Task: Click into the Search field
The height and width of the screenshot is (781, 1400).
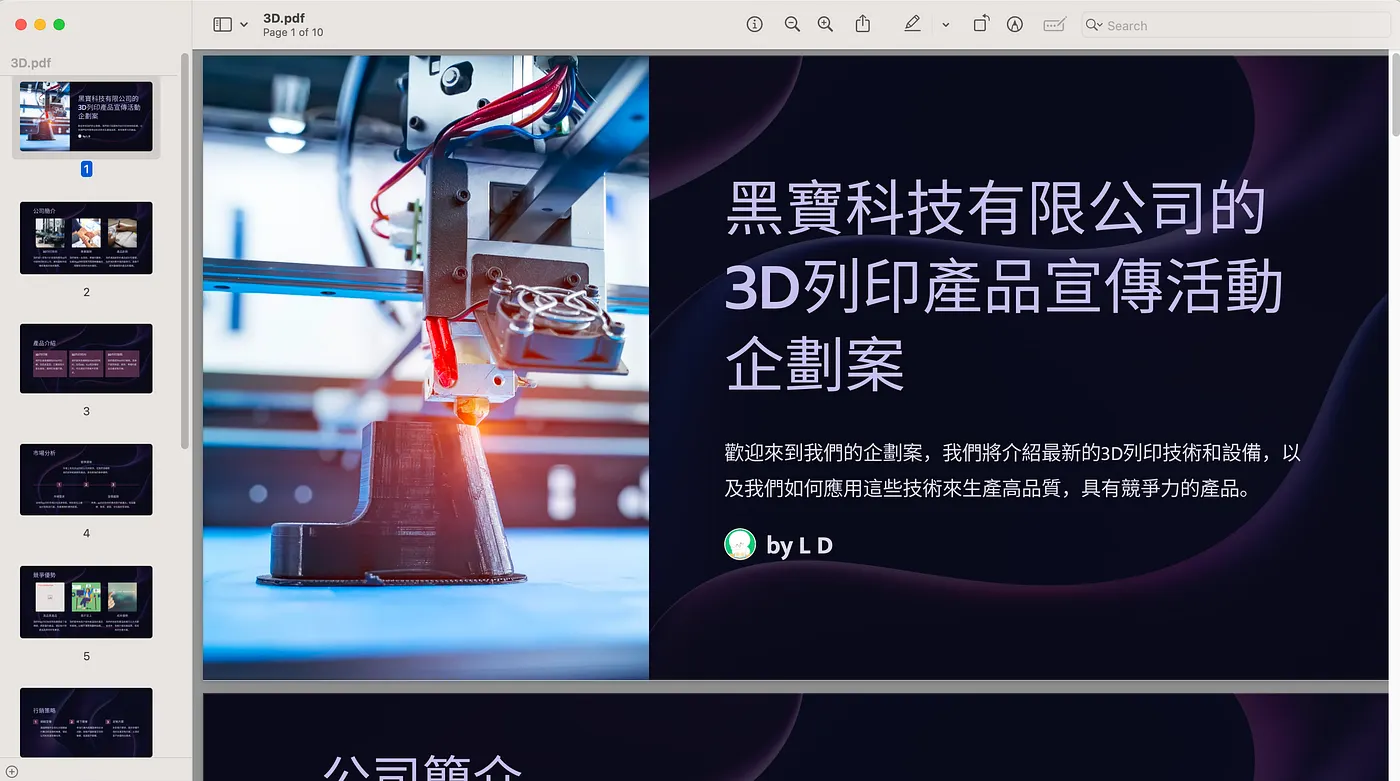Action: pyautogui.click(x=1236, y=25)
